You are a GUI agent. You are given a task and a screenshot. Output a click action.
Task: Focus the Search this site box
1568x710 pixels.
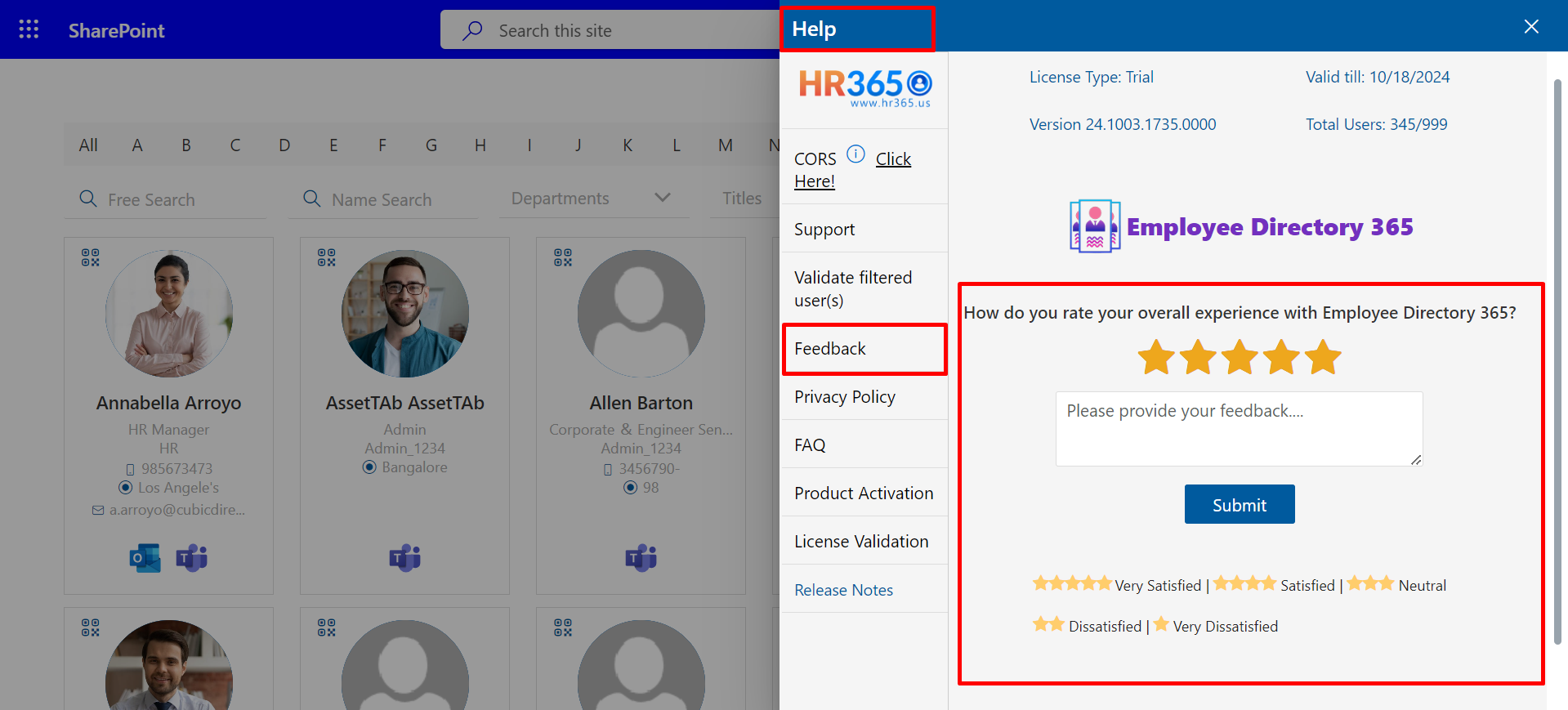click(610, 30)
